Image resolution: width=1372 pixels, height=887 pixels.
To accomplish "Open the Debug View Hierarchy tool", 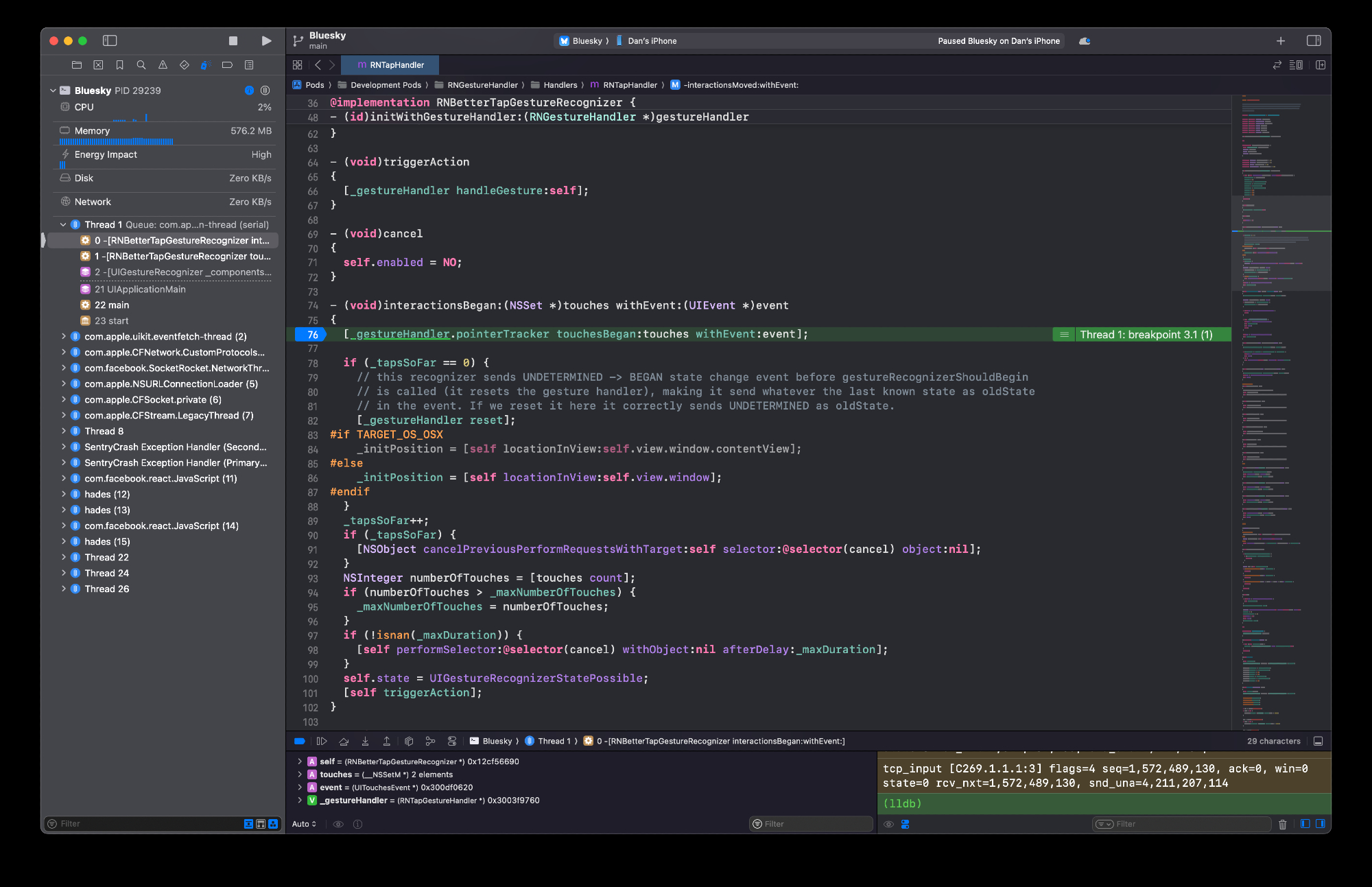I will point(409,741).
